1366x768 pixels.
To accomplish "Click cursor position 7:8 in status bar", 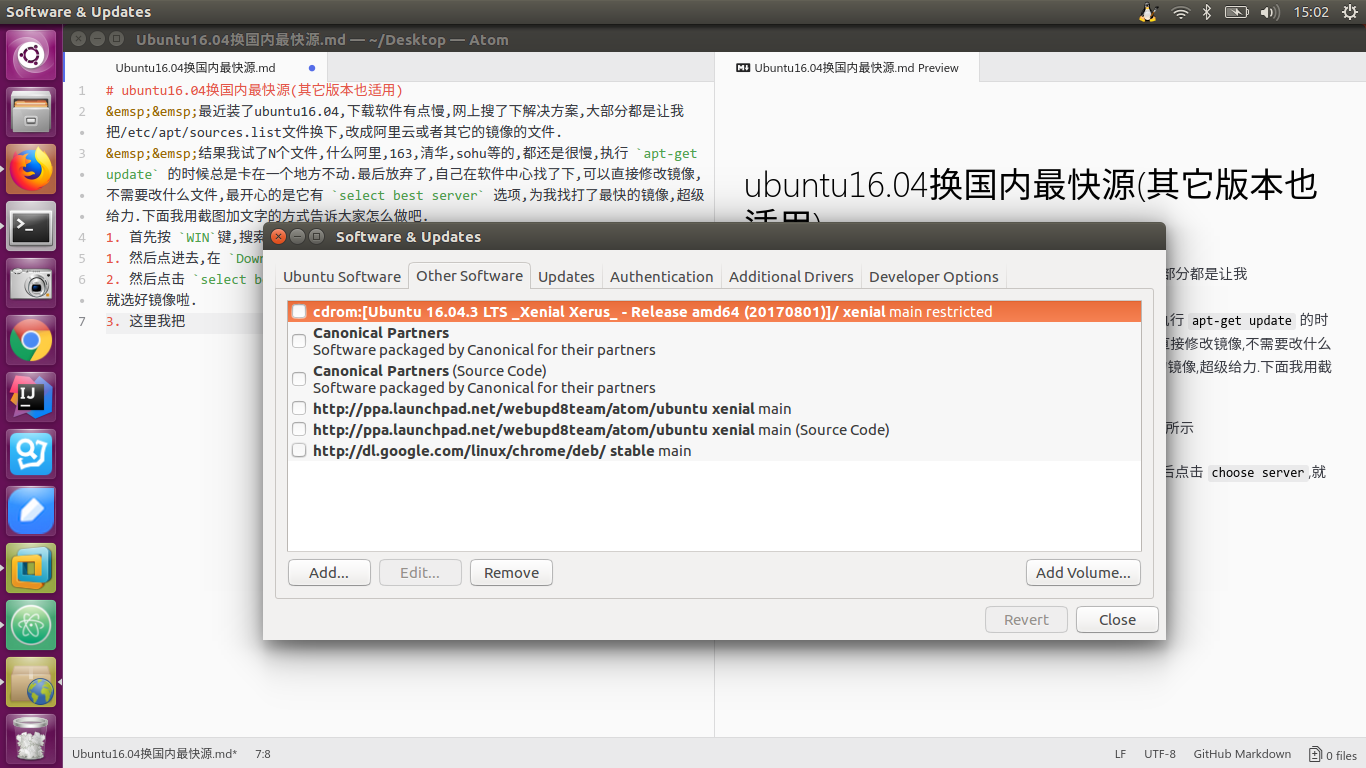I will coord(263,754).
